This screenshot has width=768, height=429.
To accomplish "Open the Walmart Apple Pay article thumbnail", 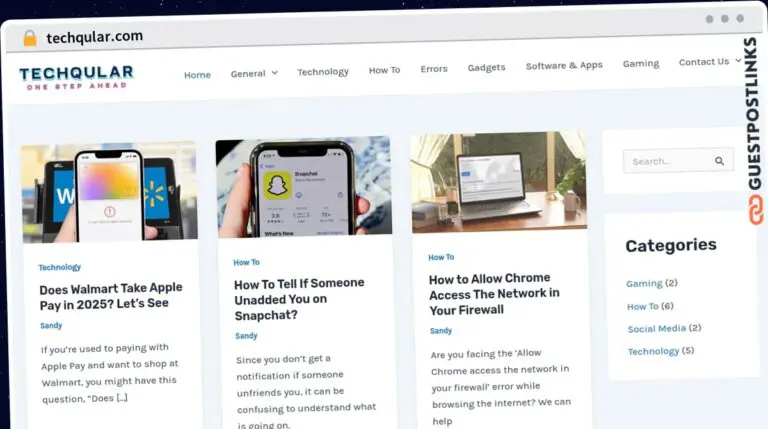I will click(110, 192).
